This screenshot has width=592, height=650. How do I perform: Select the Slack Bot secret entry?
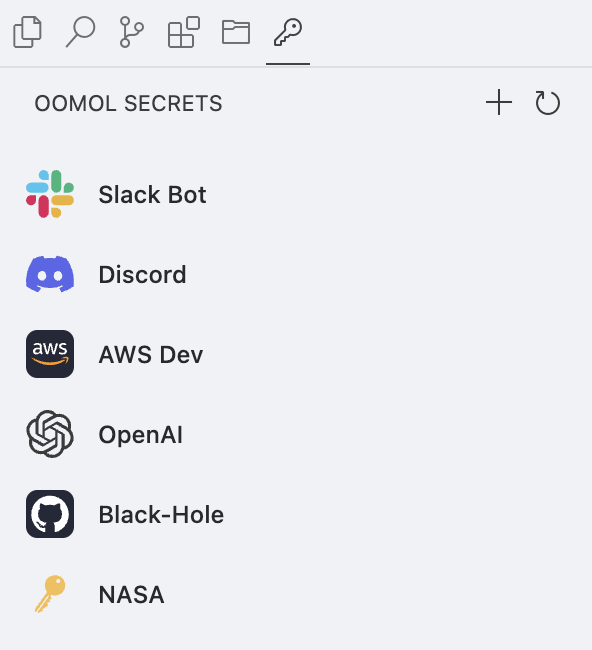tap(296, 194)
